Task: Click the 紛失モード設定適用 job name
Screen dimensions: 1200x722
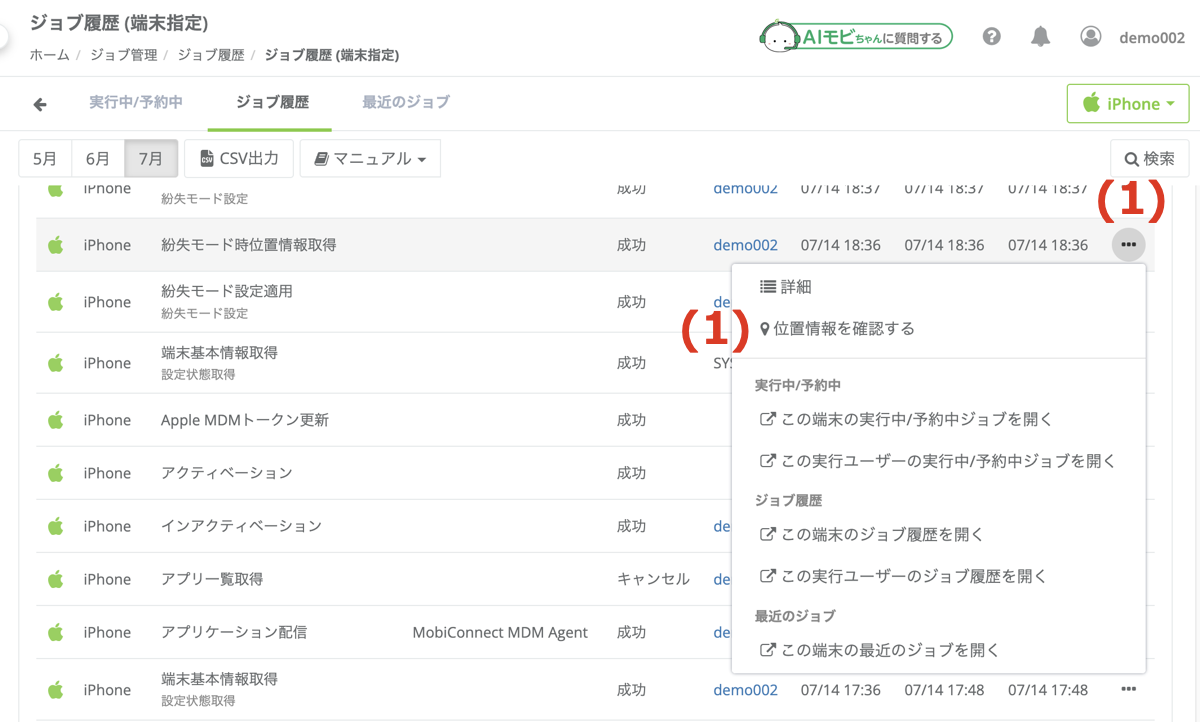Action: click(227, 292)
